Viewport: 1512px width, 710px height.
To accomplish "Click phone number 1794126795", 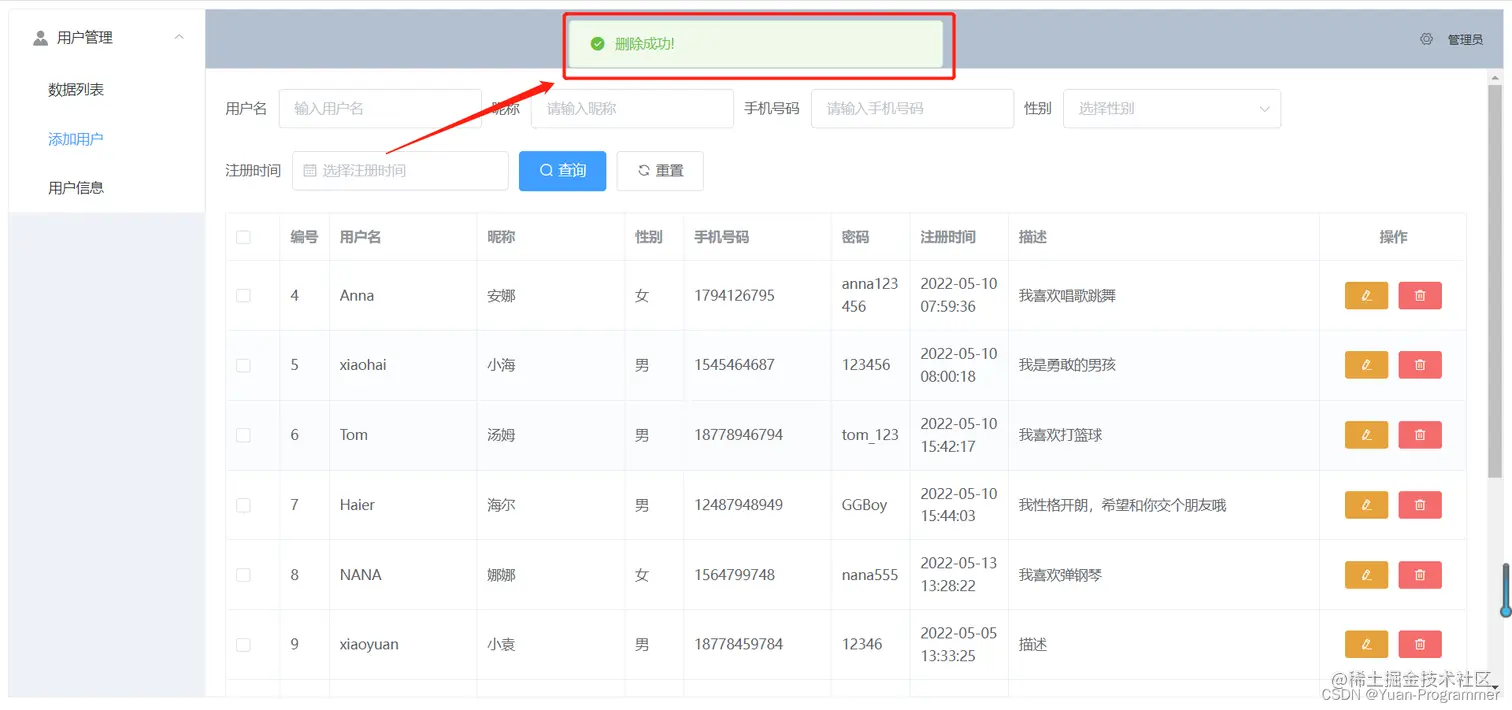I will click(x=734, y=295).
